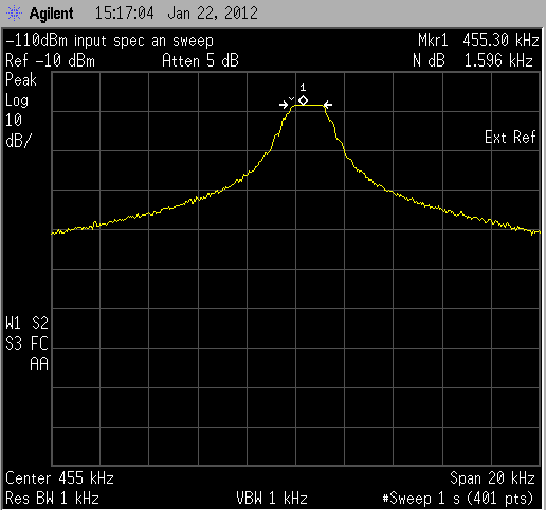Click the #Sweep 1 s (401 pts) readout
This screenshot has height=510, width=546.
[x=458, y=498]
